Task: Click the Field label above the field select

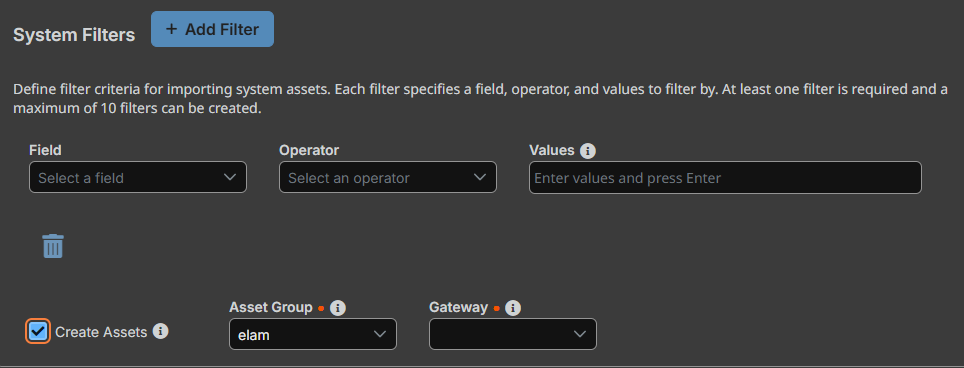Action: 45,150
